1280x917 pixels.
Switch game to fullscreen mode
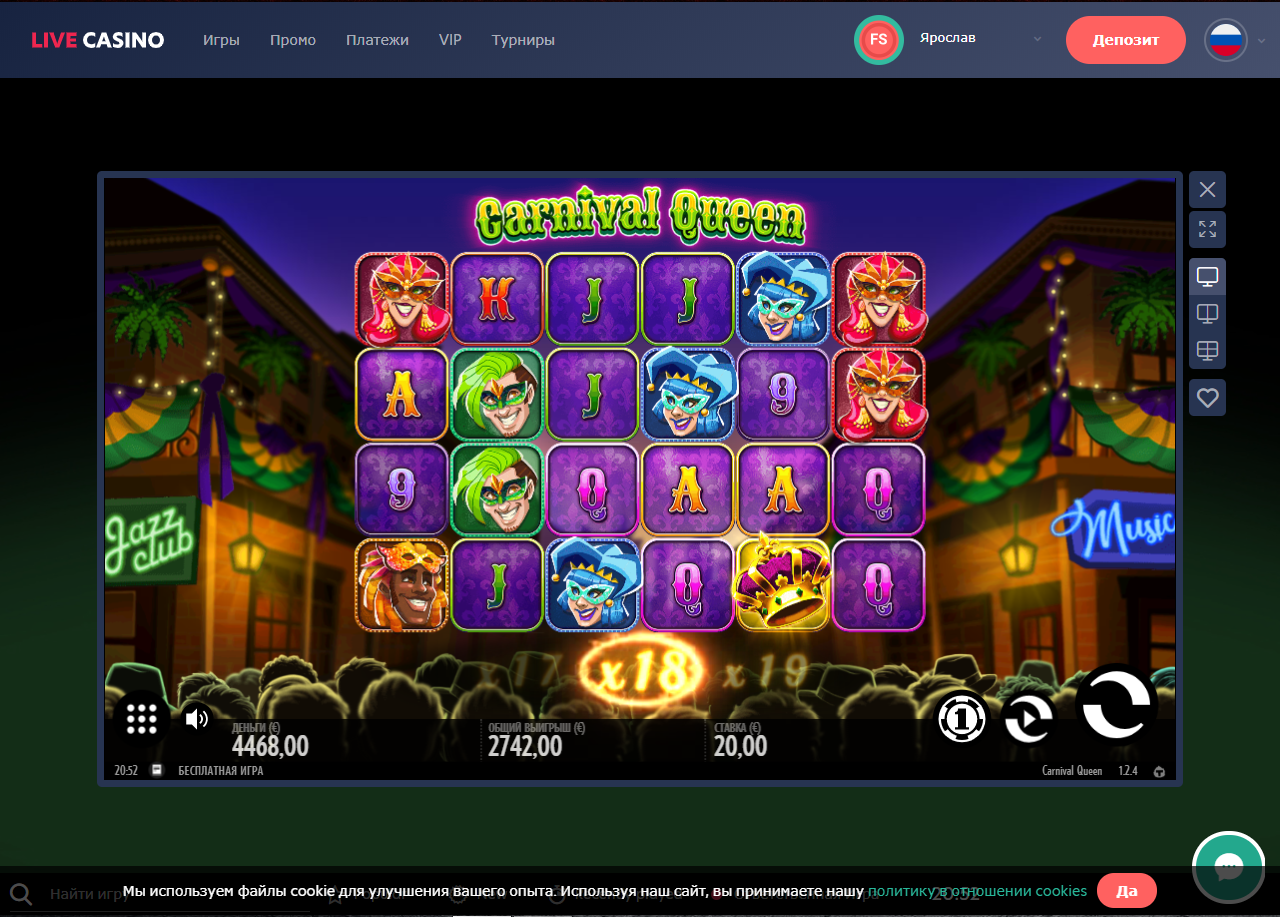1207,229
